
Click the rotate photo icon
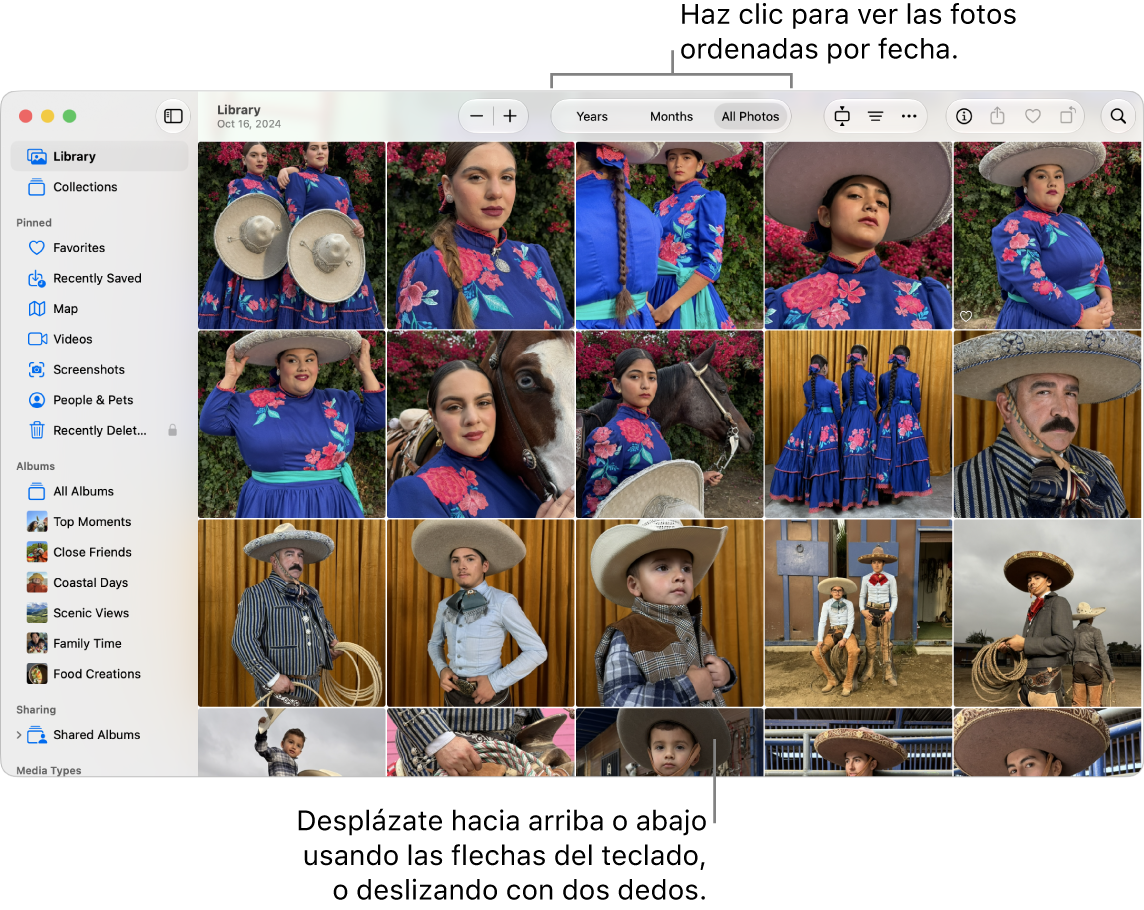click(x=1067, y=116)
